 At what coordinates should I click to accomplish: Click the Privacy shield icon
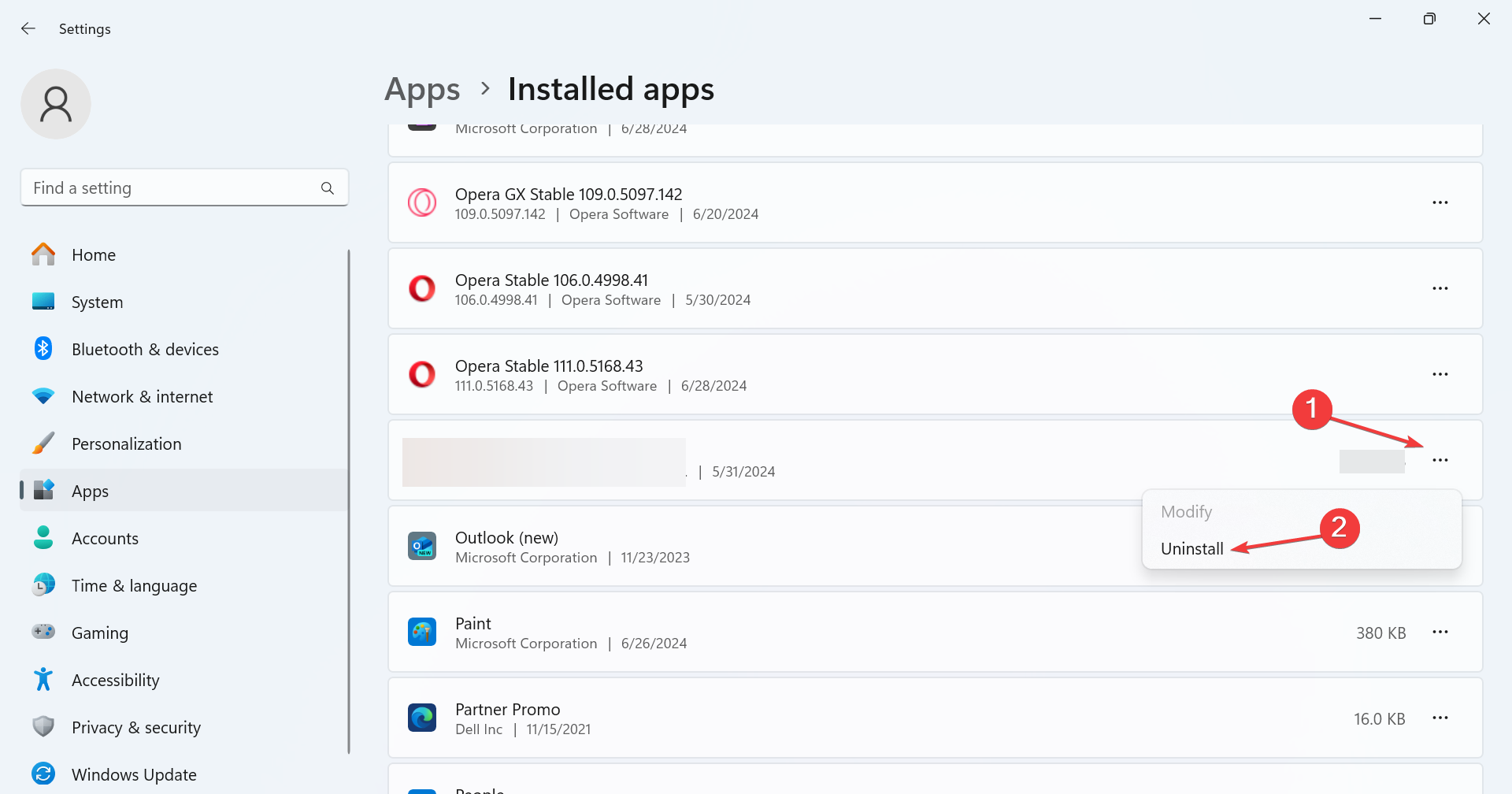(x=43, y=726)
